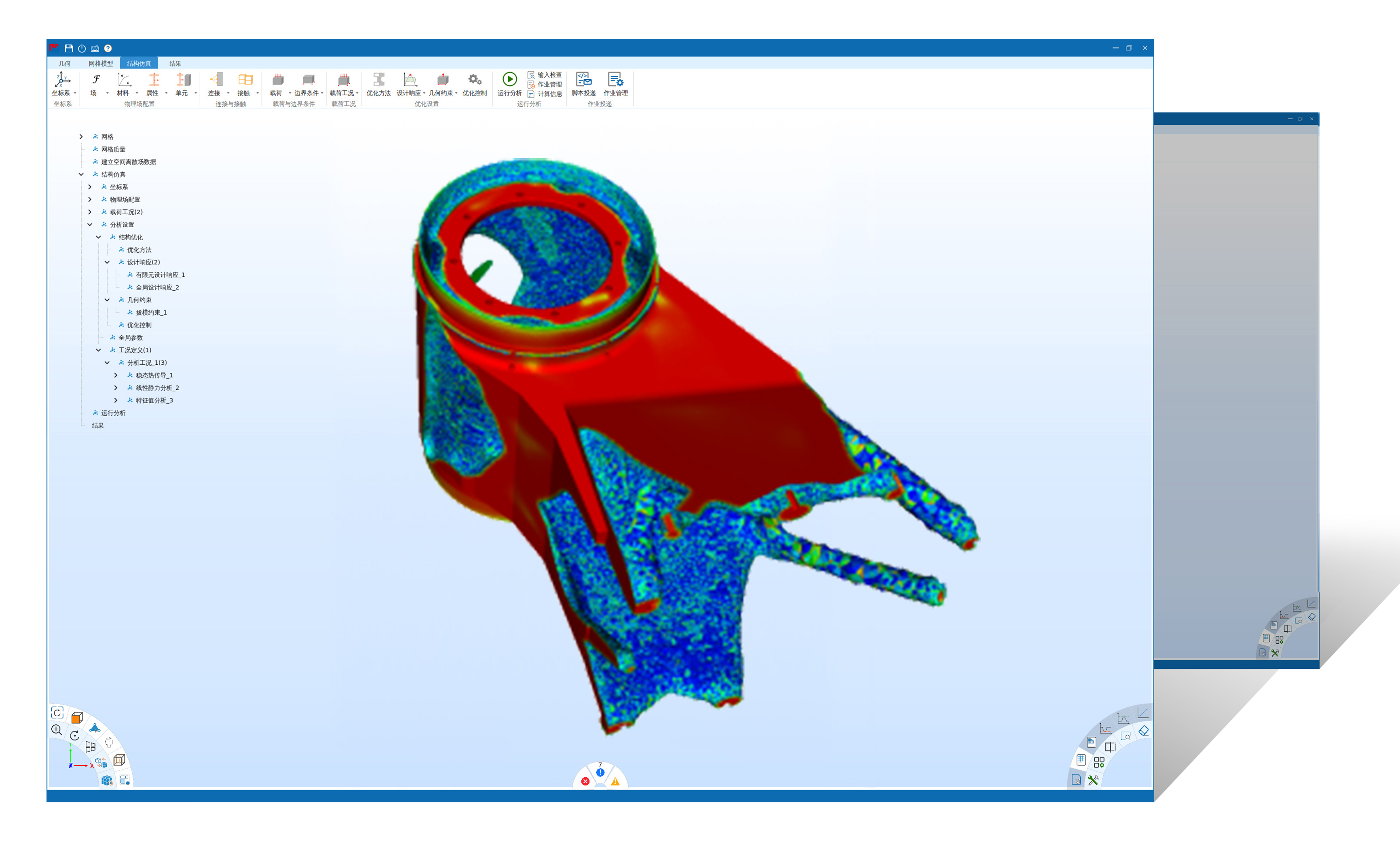Switch to the 网格模型 tab

(x=101, y=63)
